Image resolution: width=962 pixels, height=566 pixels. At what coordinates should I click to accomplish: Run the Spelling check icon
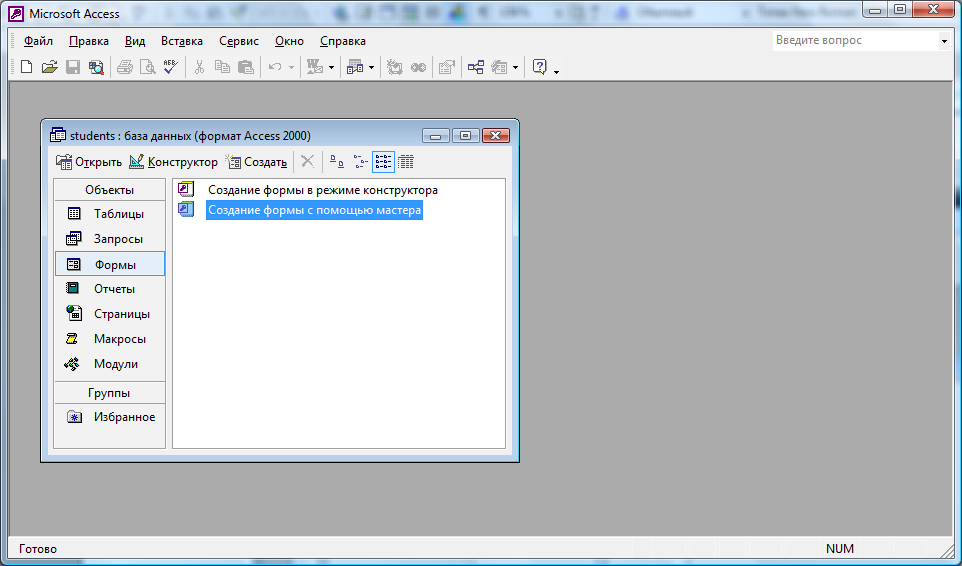(171, 67)
